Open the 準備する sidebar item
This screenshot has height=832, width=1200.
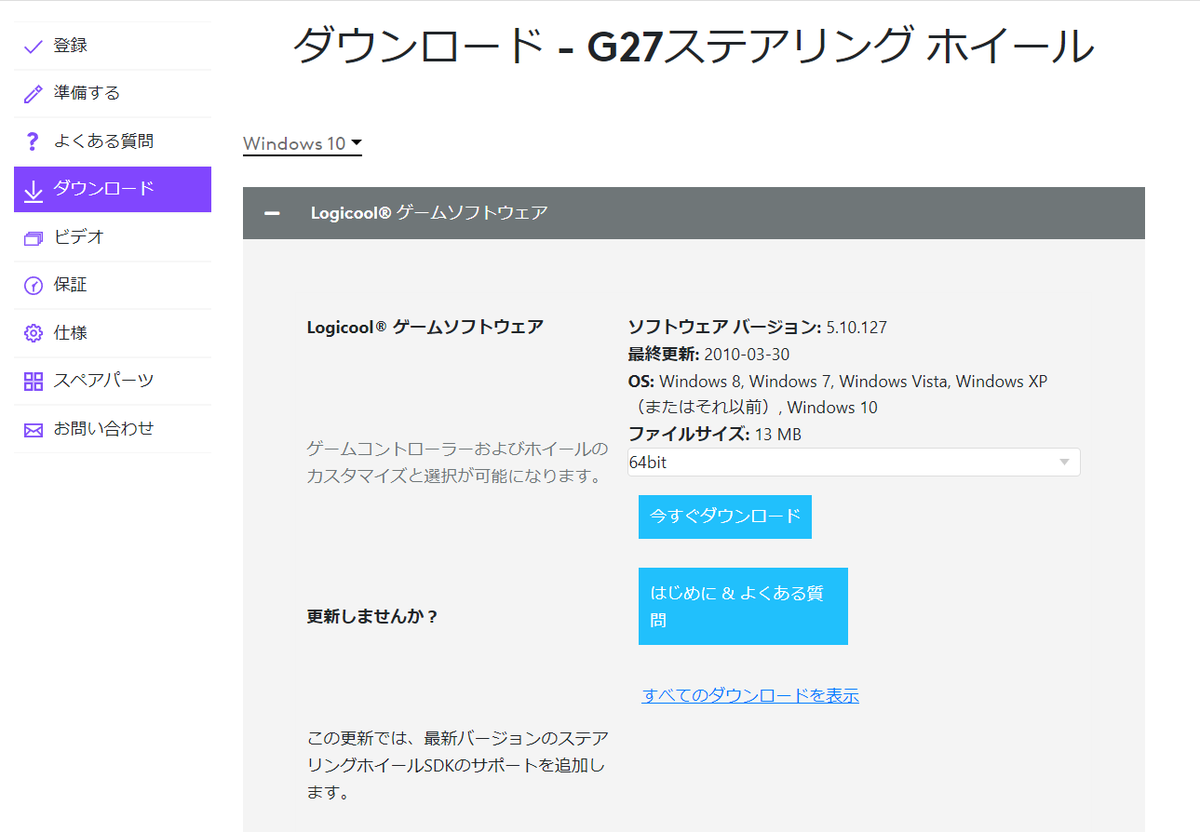pos(112,94)
